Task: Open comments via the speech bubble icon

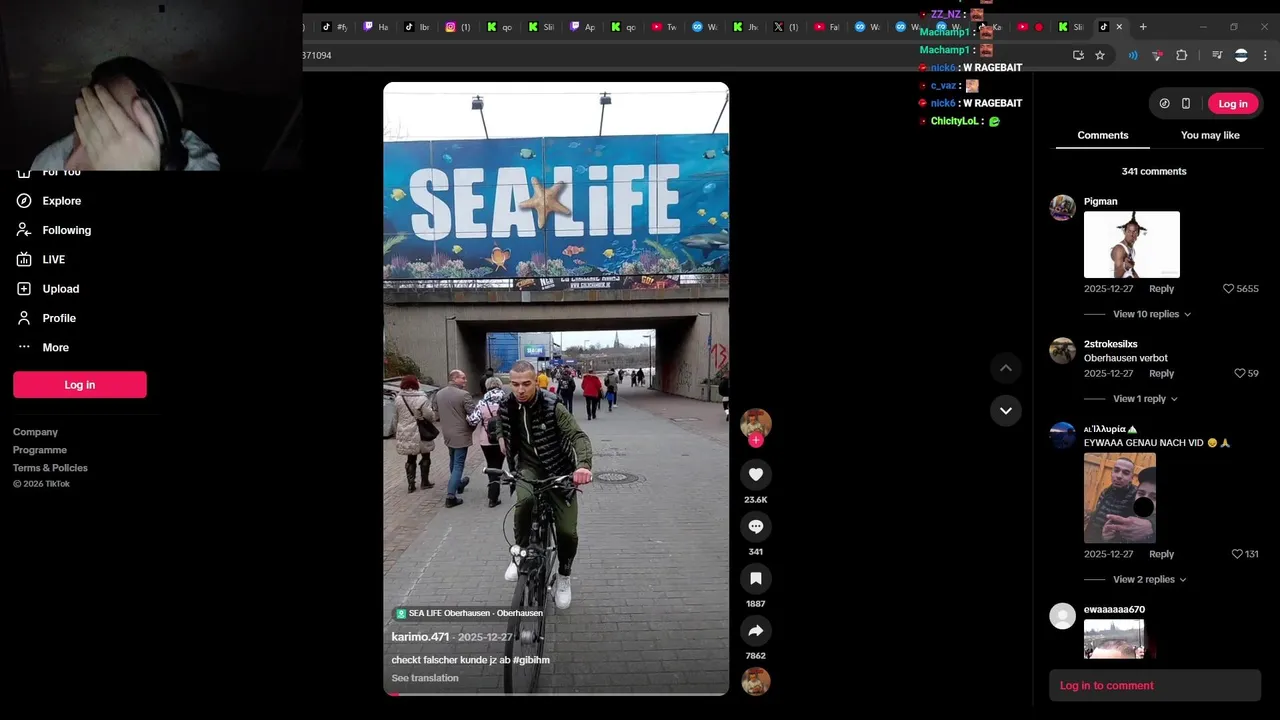Action: [x=755, y=526]
